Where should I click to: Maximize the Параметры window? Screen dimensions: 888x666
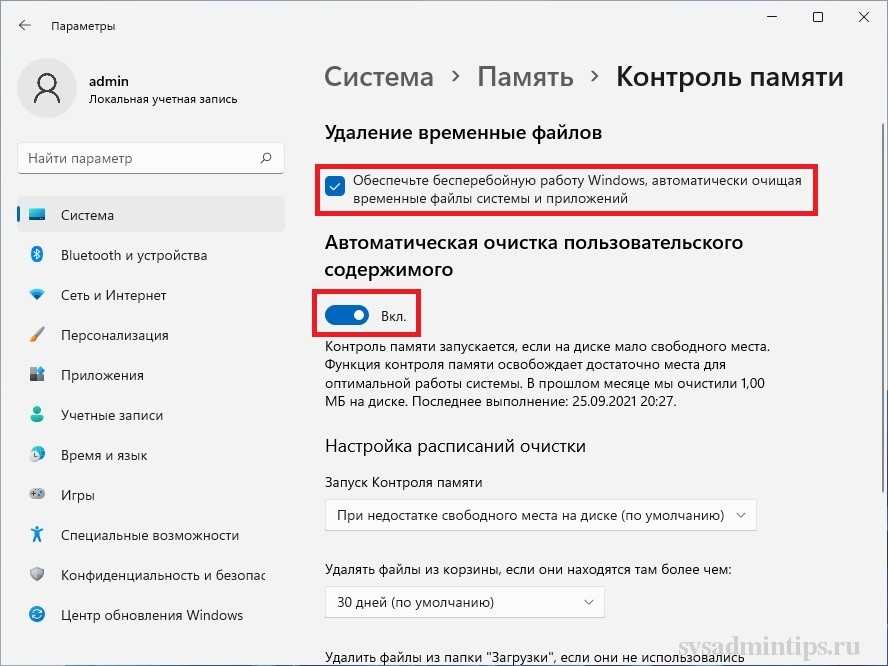(818, 17)
